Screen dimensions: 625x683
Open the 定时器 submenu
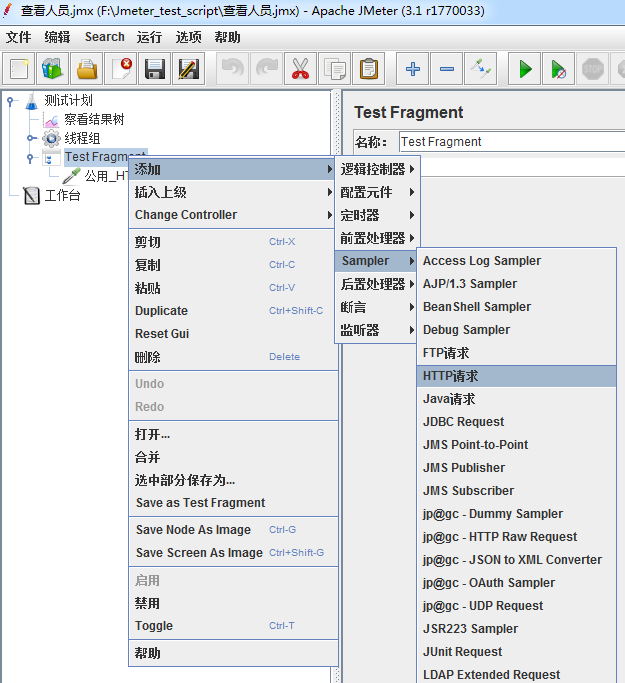click(x=377, y=215)
